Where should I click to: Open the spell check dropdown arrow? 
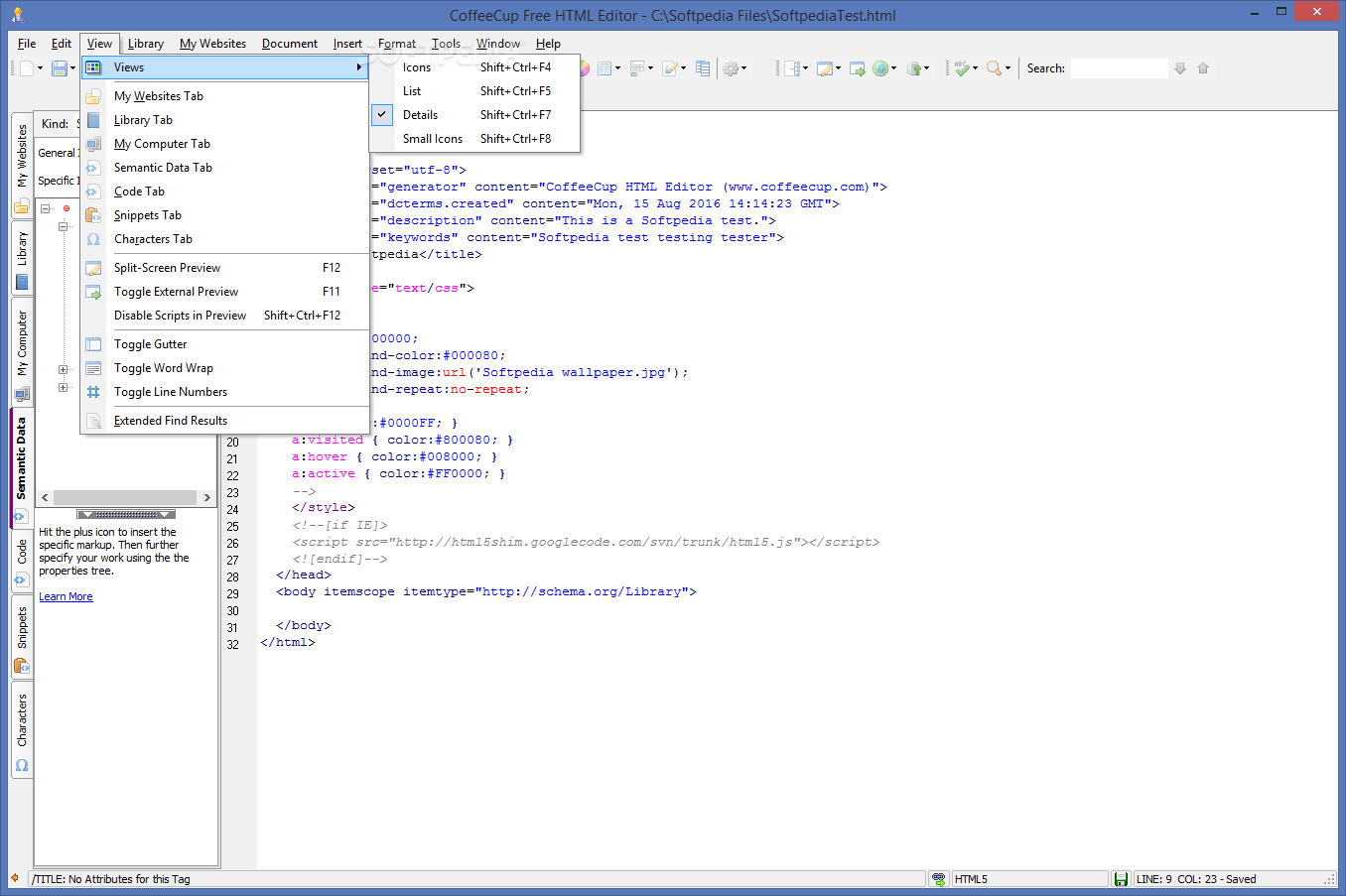coord(975,68)
